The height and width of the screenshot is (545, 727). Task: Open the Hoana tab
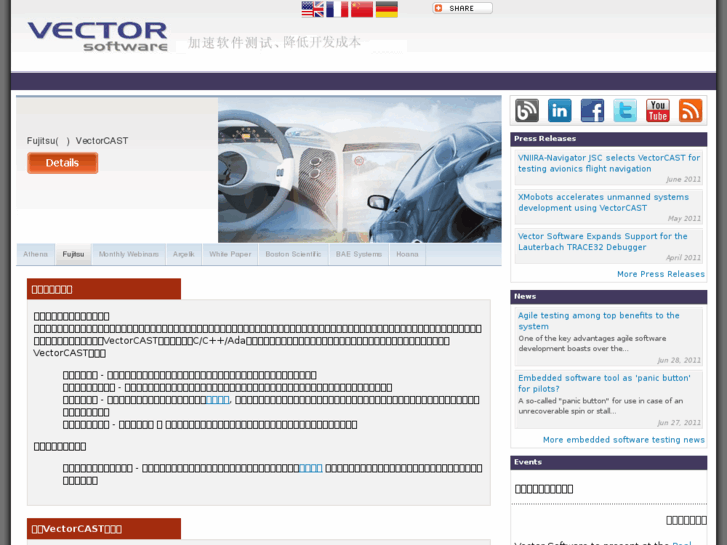pos(408,254)
